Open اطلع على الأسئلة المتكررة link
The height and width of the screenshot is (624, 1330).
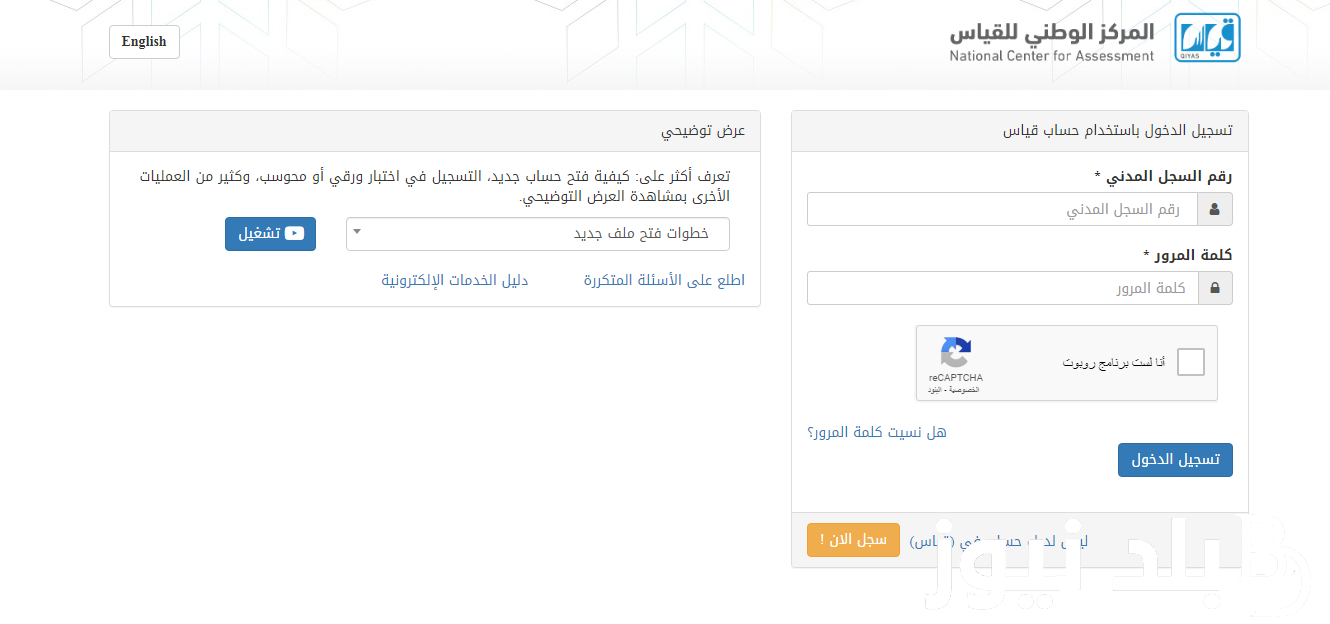664,280
